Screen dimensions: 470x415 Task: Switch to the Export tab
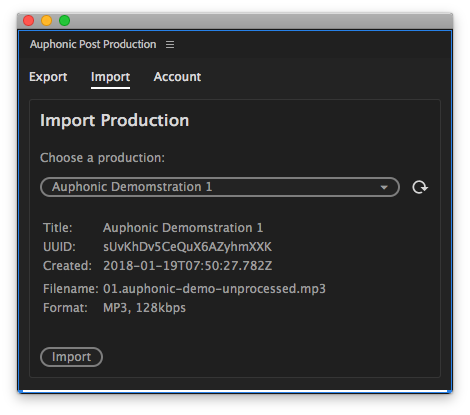(x=48, y=77)
